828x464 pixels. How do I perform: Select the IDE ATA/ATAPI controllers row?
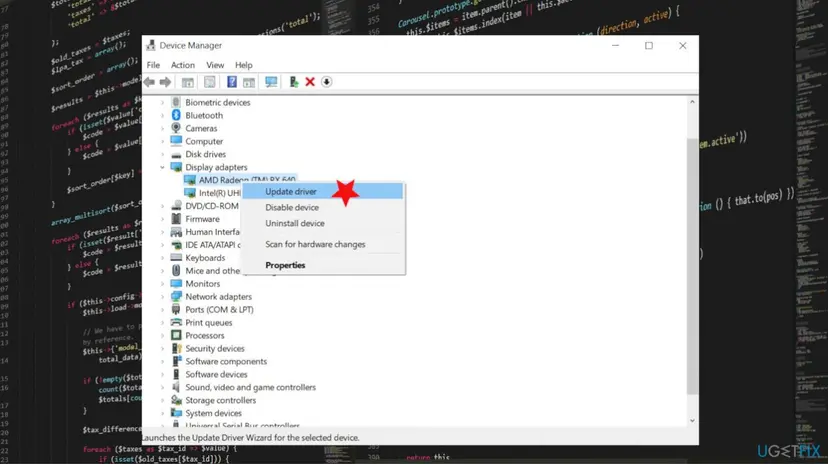click(x=212, y=245)
